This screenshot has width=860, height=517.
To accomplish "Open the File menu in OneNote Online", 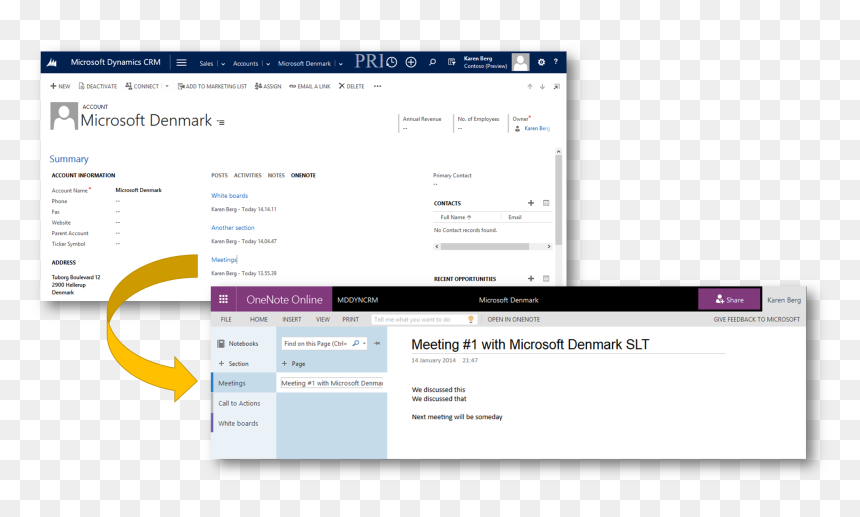I will tap(226, 320).
